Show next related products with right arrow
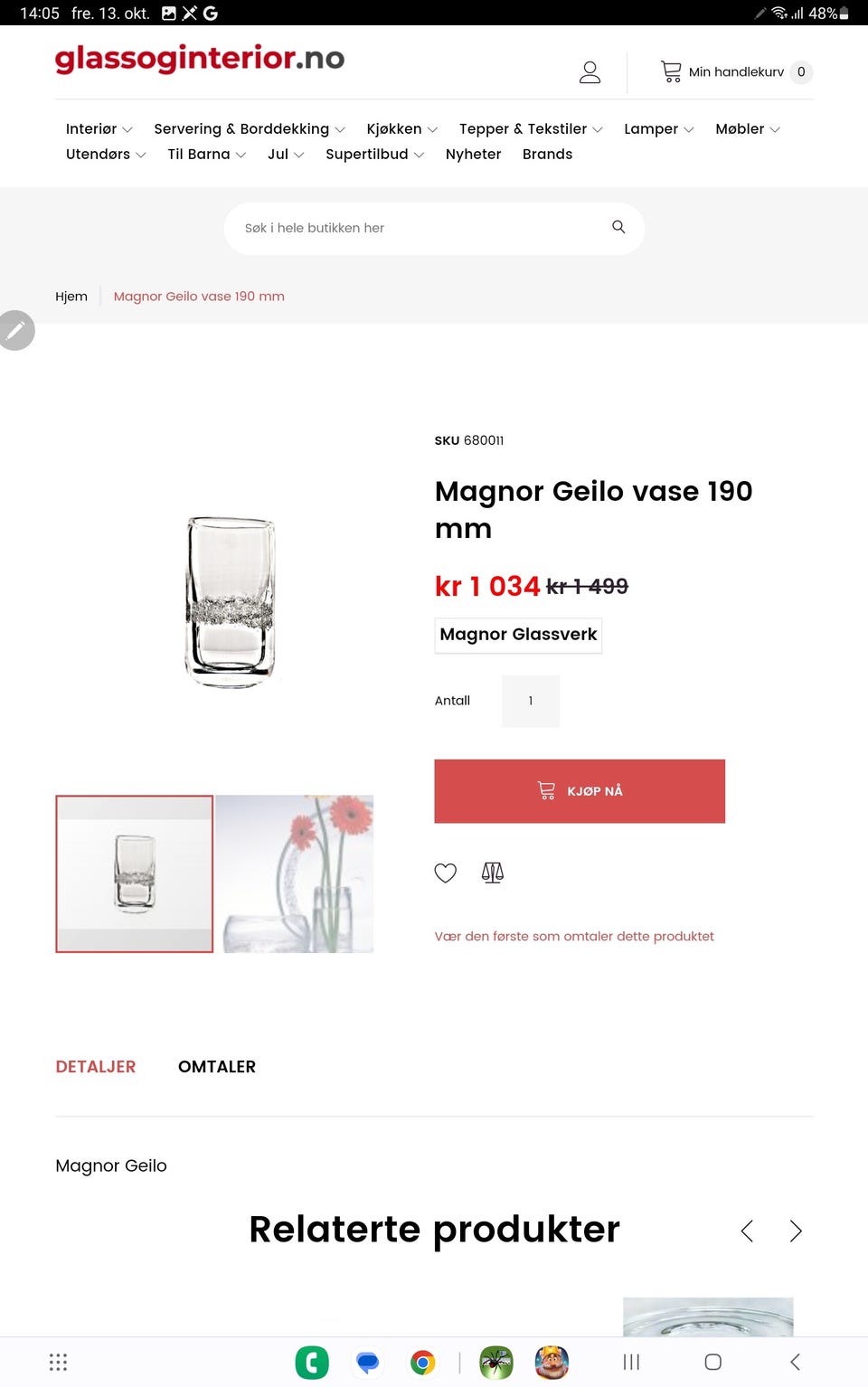Image resolution: width=868 pixels, height=1387 pixels. (796, 1231)
